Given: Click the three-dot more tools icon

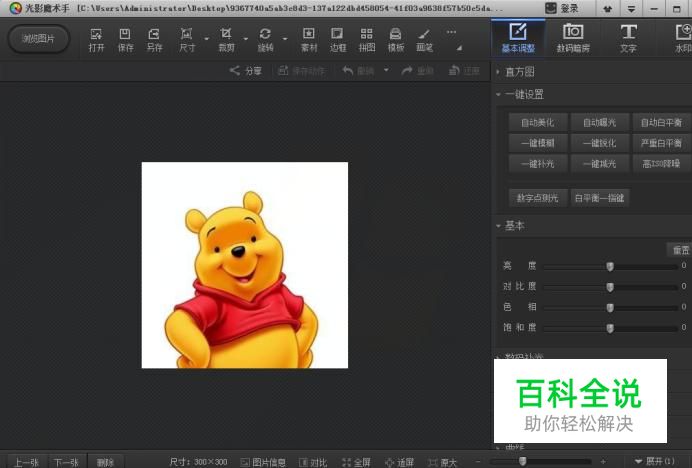Looking at the screenshot, I should point(451,32).
